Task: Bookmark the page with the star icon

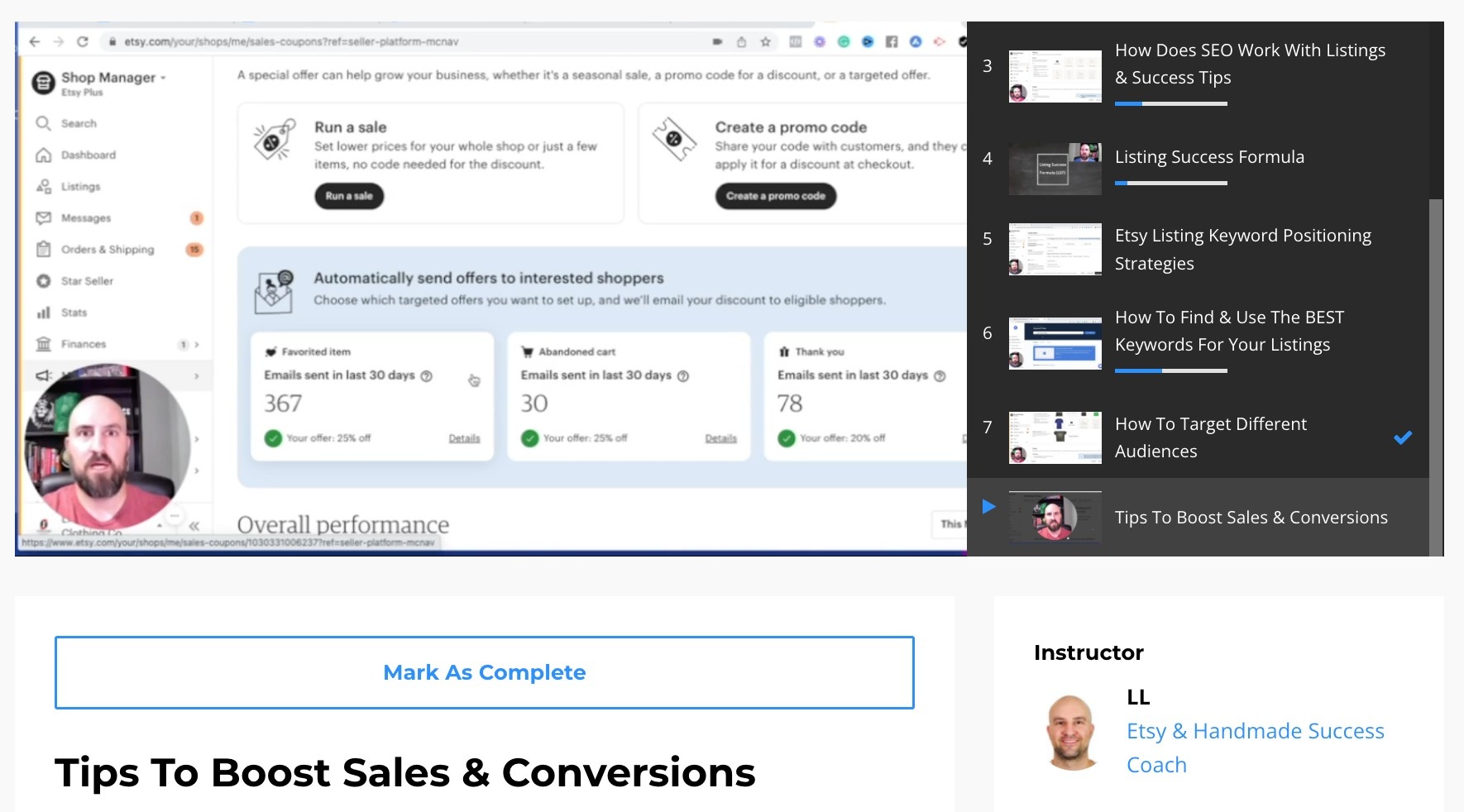Action: click(766, 41)
